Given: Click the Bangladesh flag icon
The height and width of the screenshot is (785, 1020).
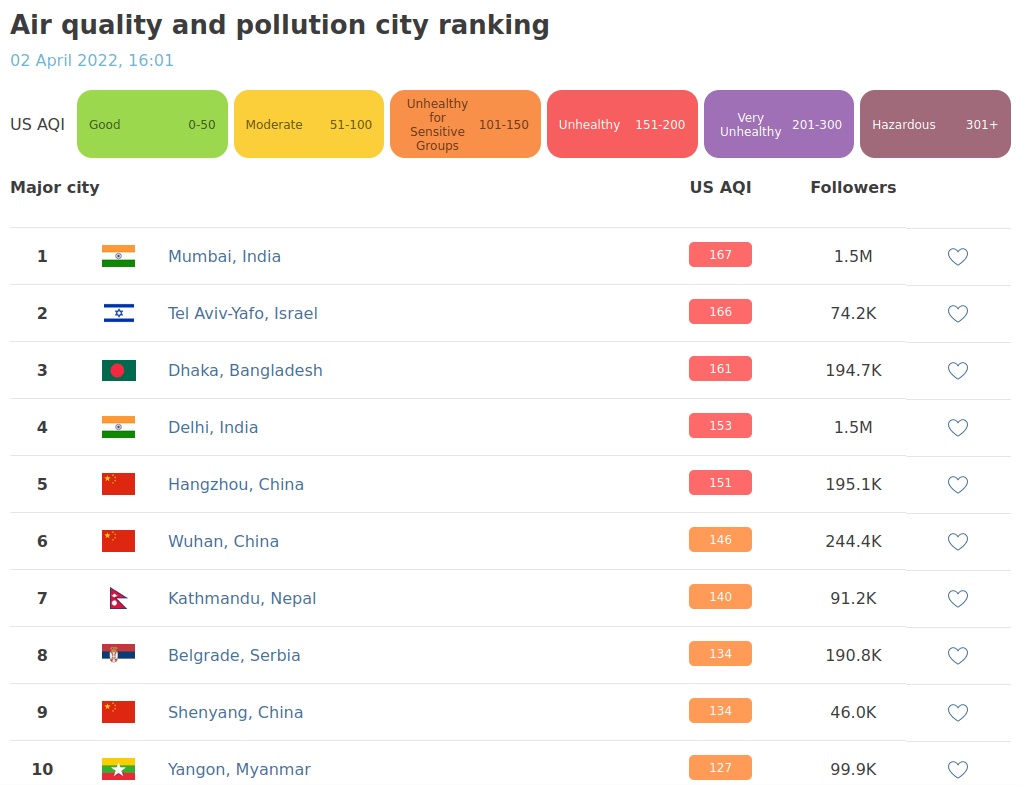Looking at the screenshot, I should click(x=118, y=371).
